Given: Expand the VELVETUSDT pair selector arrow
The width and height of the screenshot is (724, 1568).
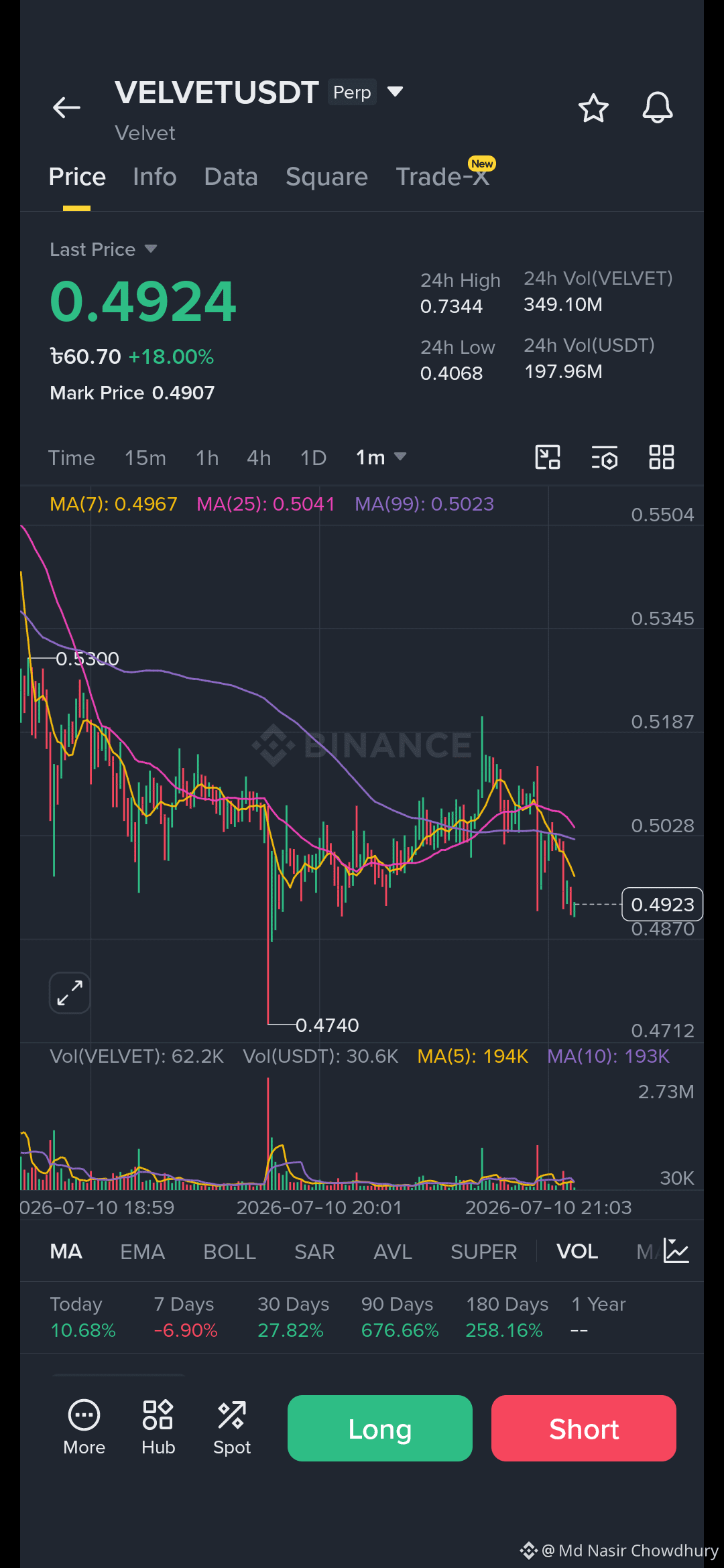Looking at the screenshot, I should click(396, 91).
